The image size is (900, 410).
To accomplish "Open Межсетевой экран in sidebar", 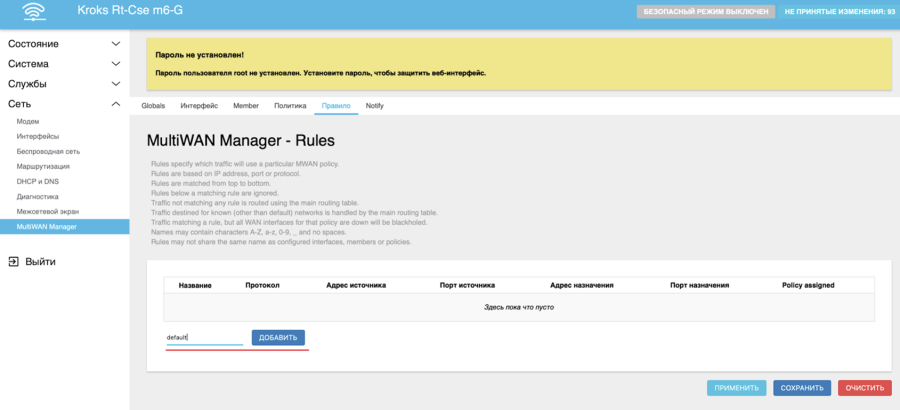I will coord(47,212).
